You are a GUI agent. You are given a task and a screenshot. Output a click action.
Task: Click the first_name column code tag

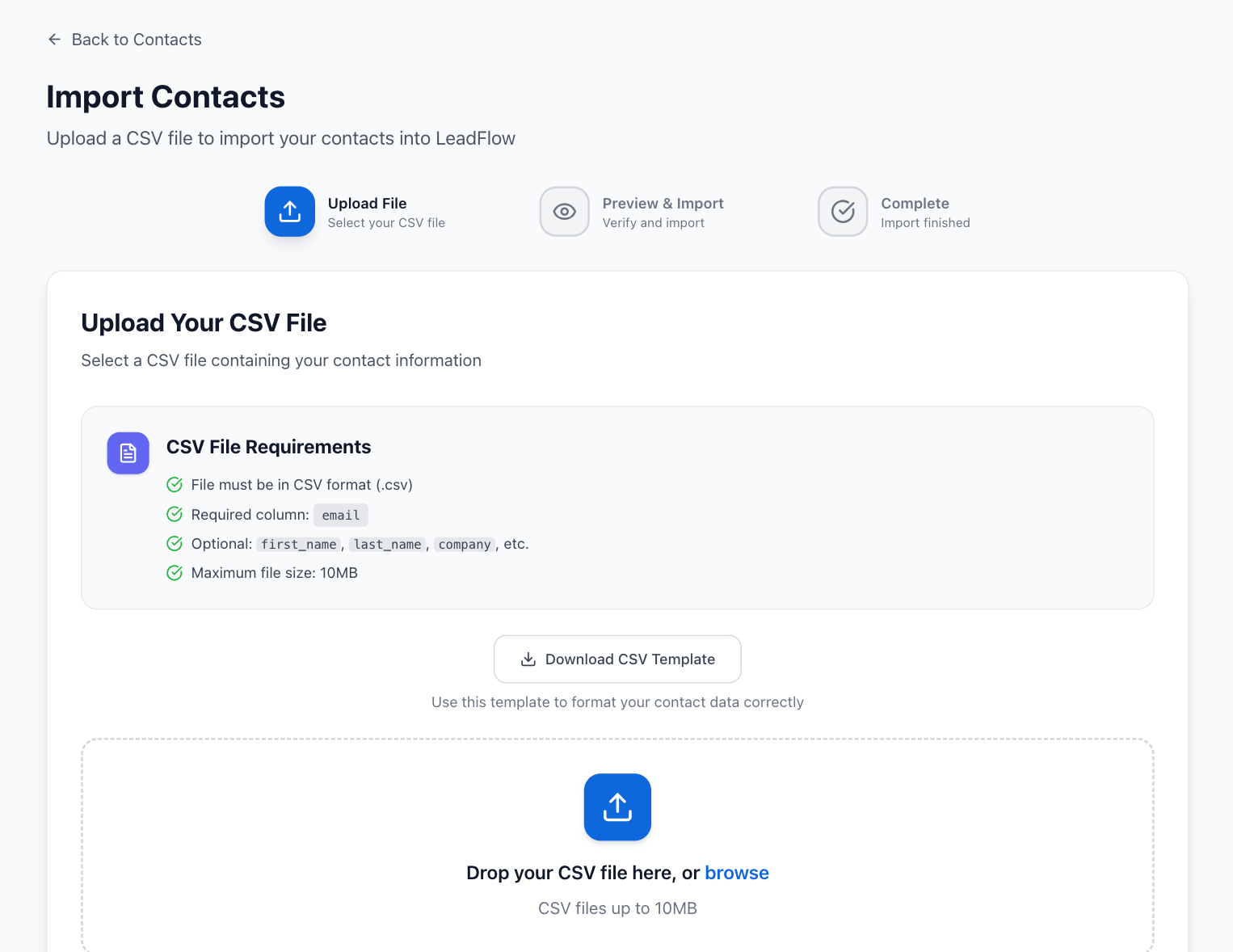click(299, 545)
